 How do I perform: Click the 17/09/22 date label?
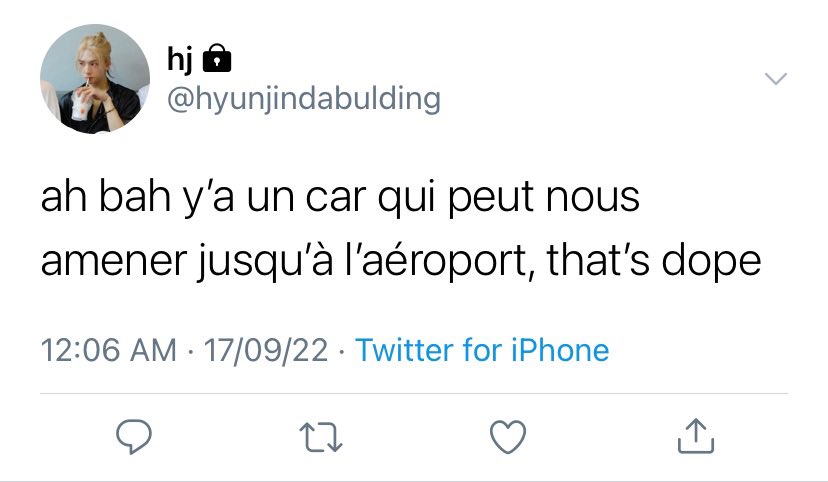[266, 350]
